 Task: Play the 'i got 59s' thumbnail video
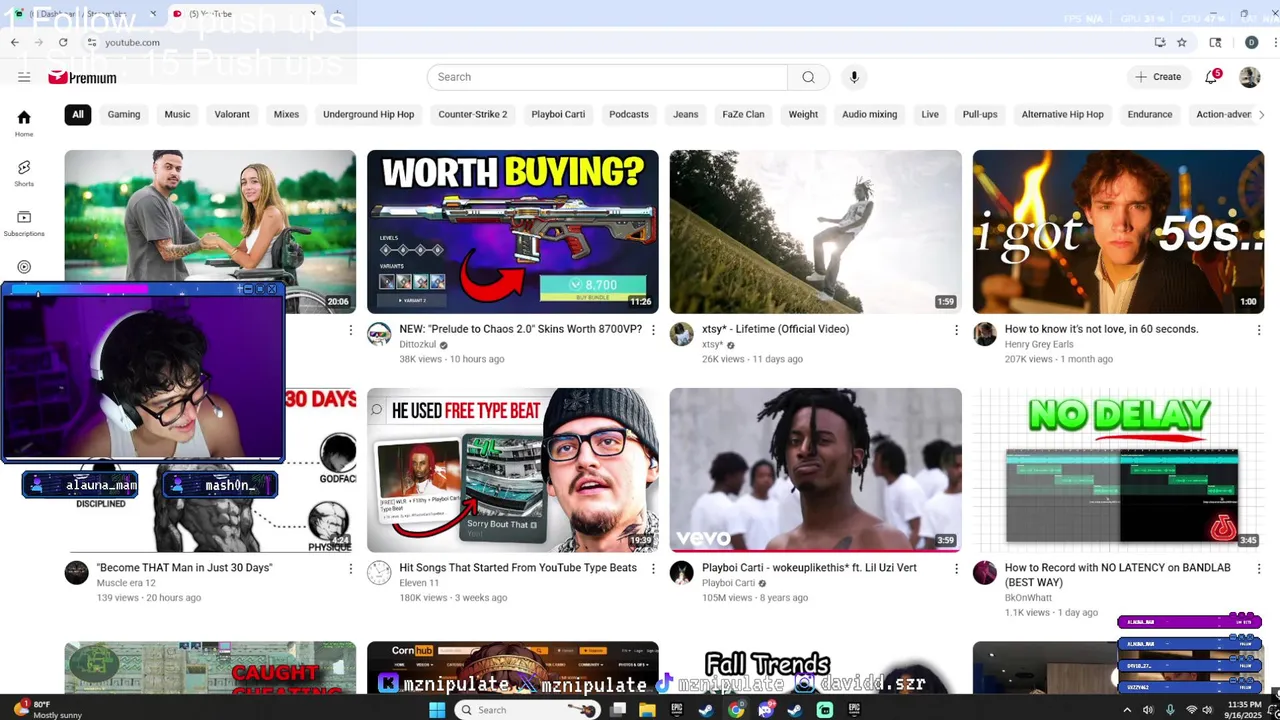coord(1118,232)
